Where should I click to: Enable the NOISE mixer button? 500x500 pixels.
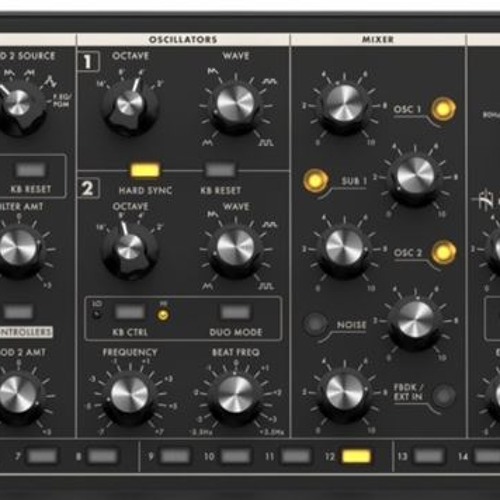[315, 323]
